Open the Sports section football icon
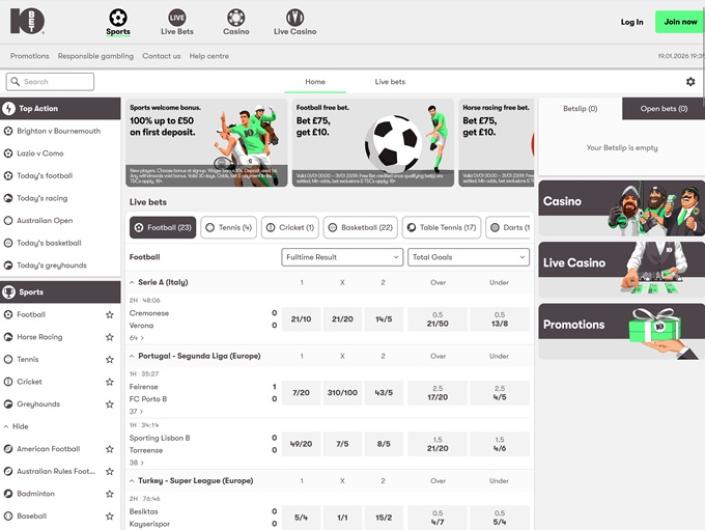This screenshot has width=705, height=530. click(118, 17)
